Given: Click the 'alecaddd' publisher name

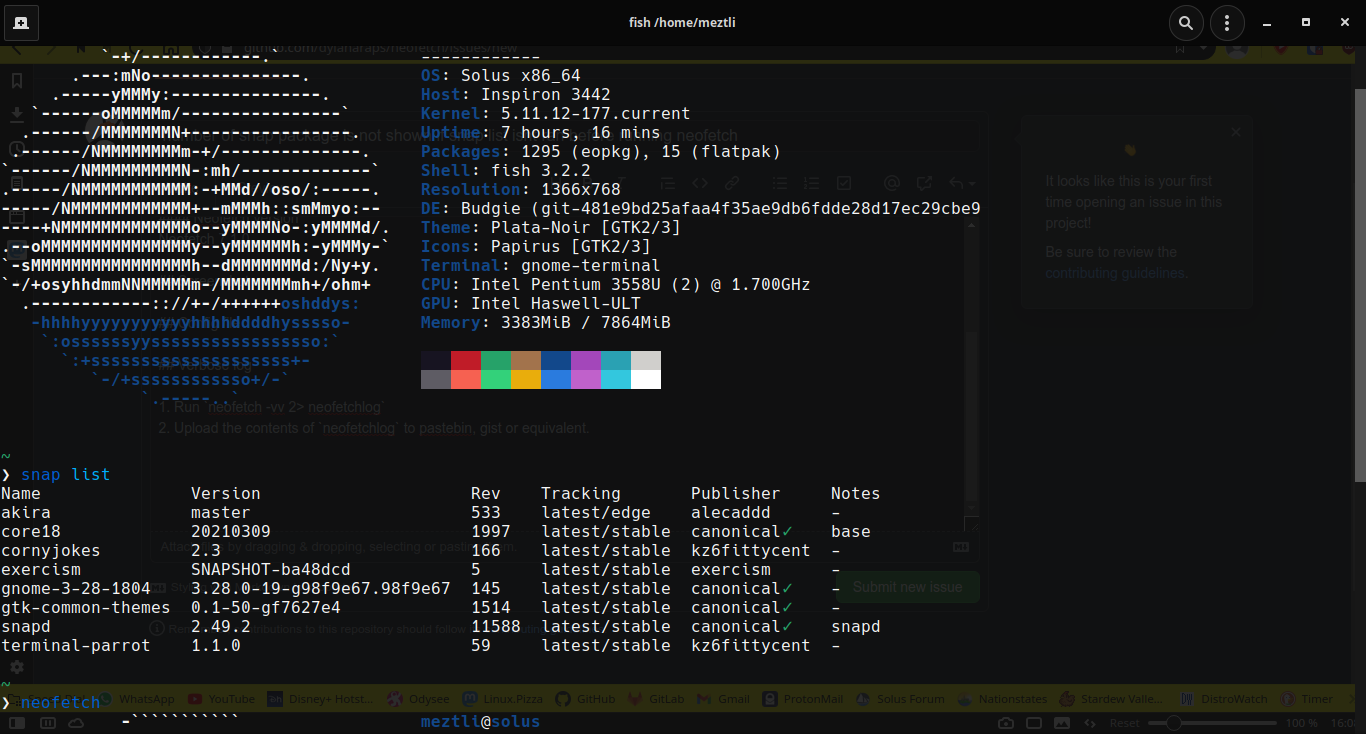Looking at the screenshot, I should (x=731, y=512).
